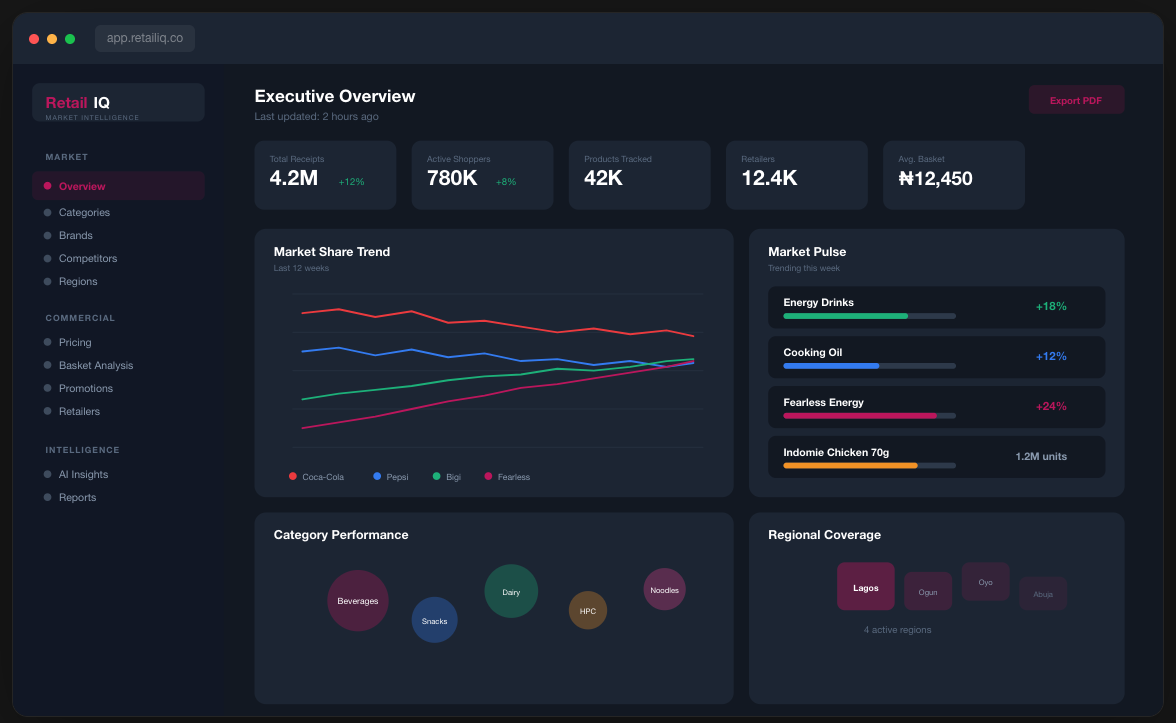1176x723 pixels.
Task: Select the Abuja region tile
Action: 1043,593
